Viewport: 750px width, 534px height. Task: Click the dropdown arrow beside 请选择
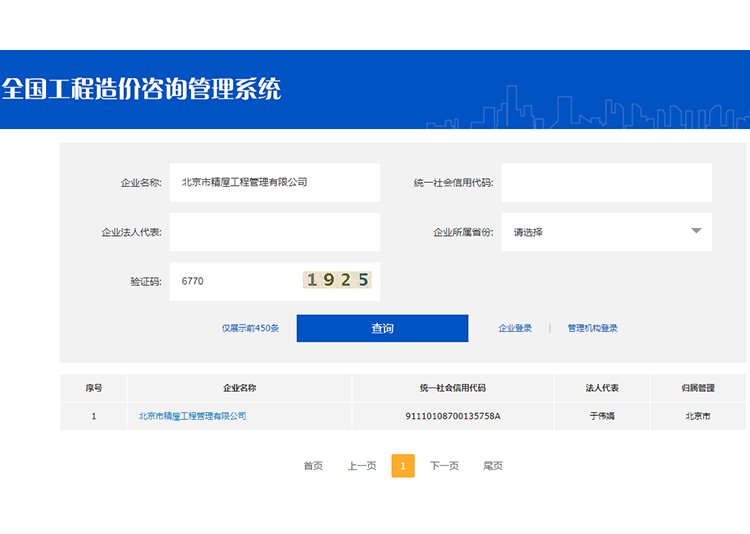pyautogui.click(x=696, y=231)
